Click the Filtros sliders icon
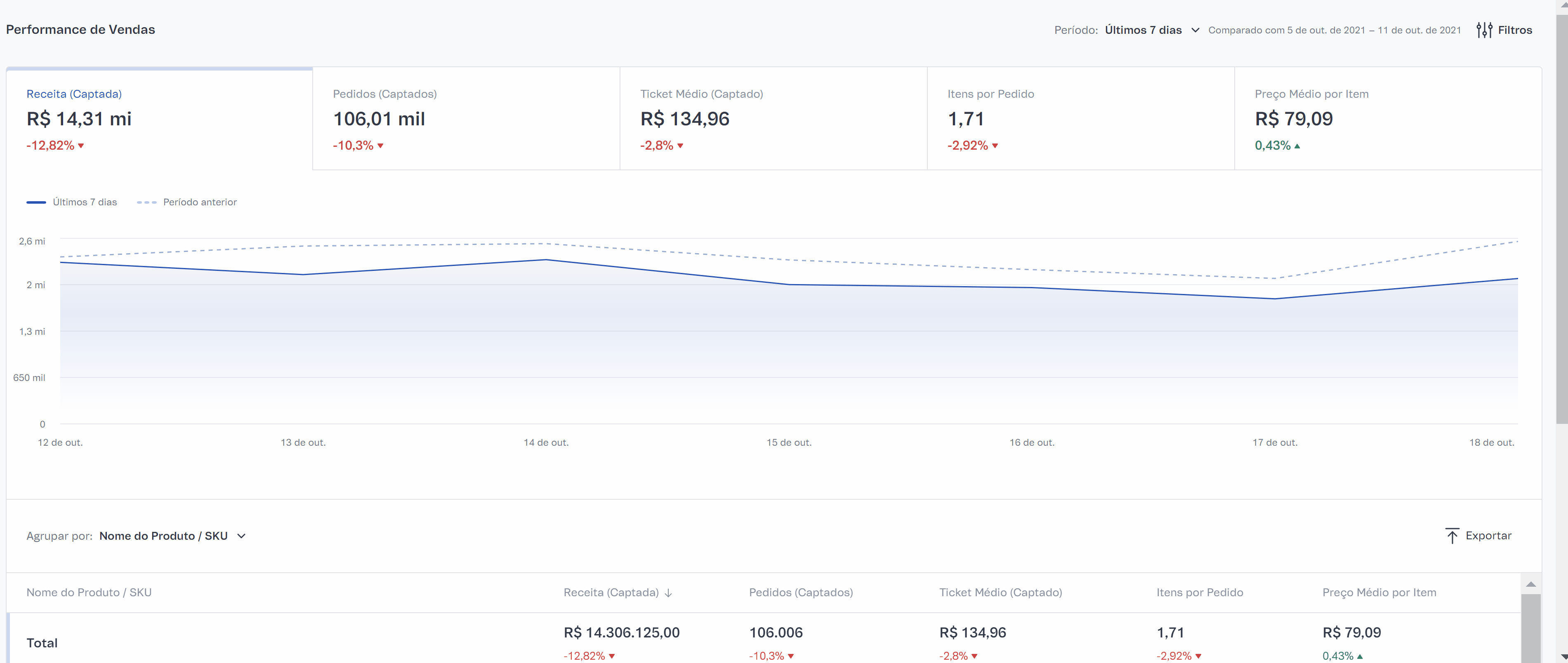The height and width of the screenshot is (663, 1568). (x=1484, y=30)
